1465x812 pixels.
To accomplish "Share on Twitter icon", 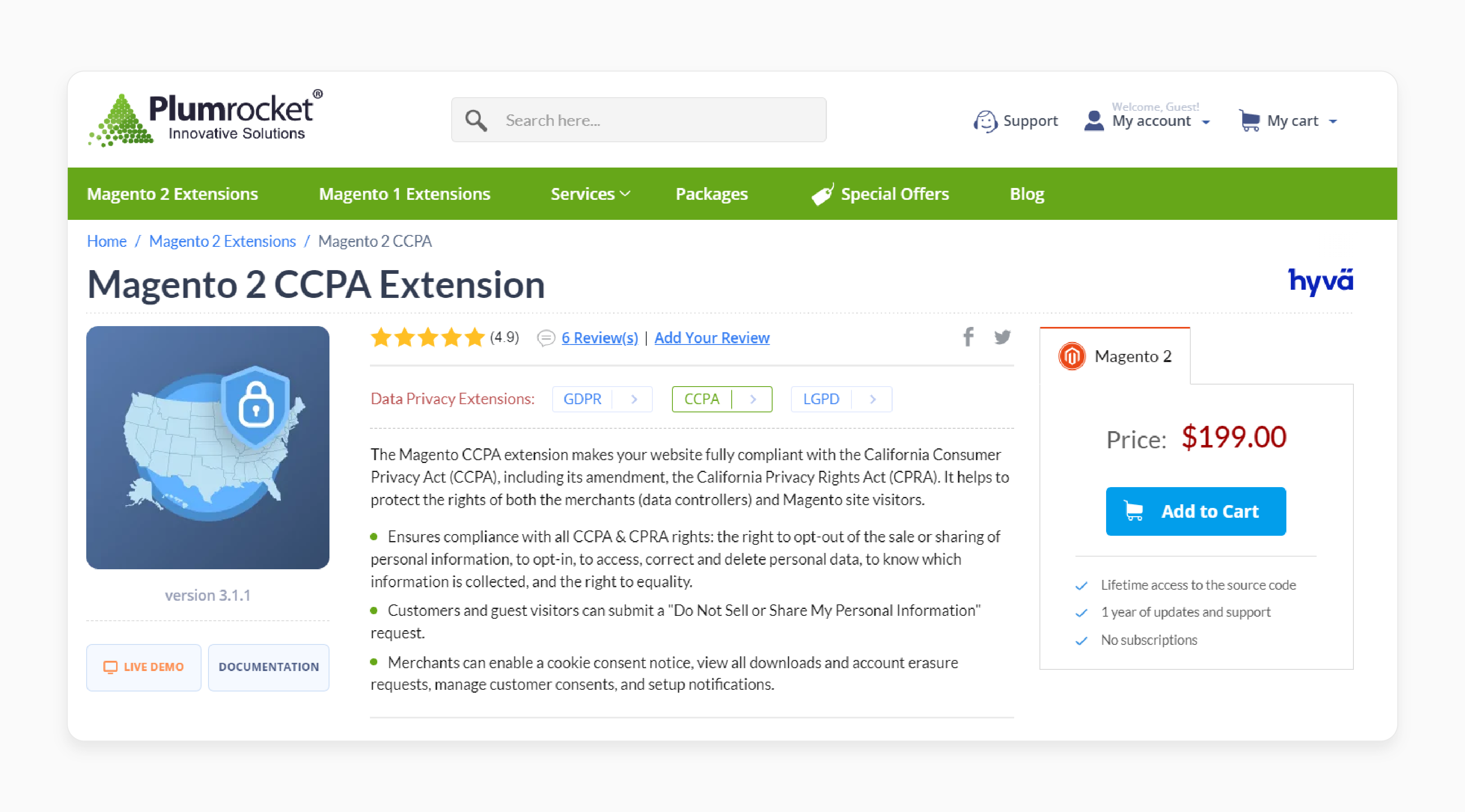I will [1003, 338].
